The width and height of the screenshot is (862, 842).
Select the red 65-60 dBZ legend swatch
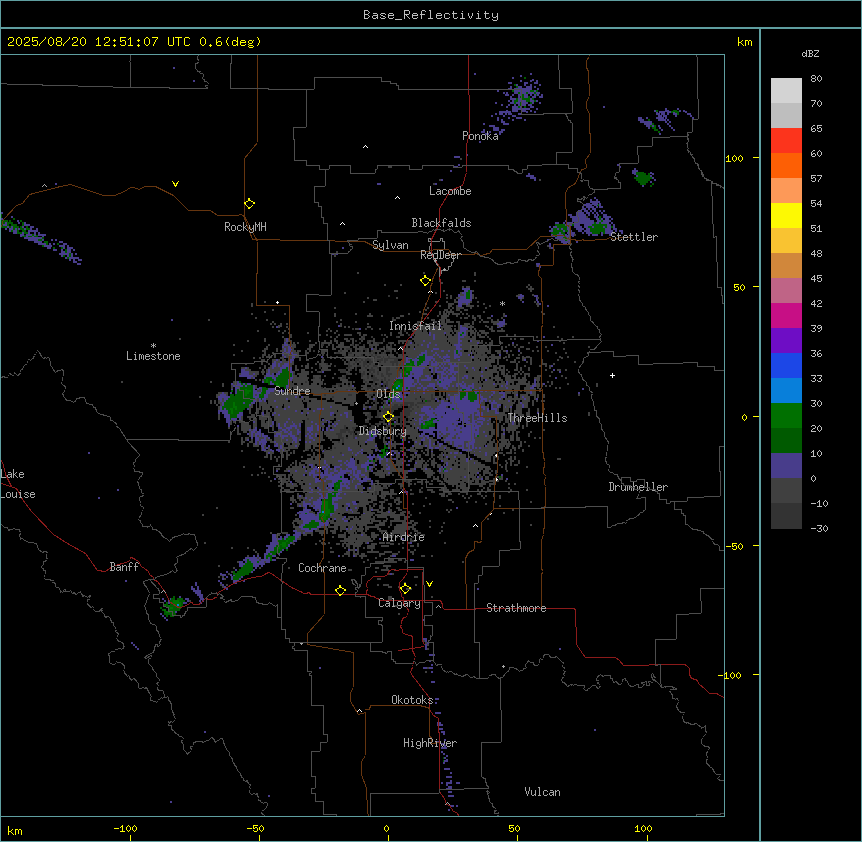(x=786, y=141)
